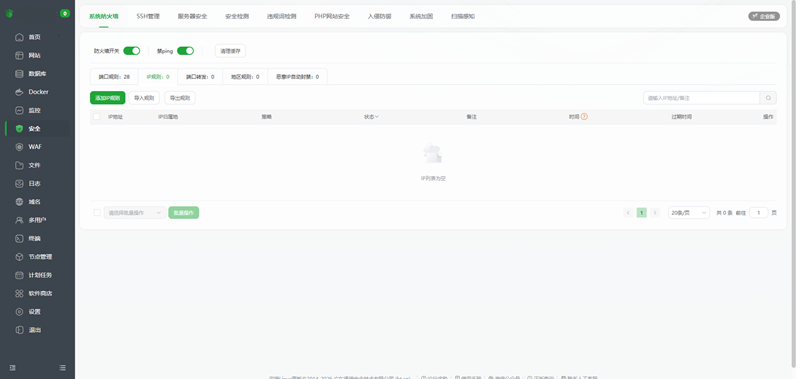Click the 批量操作 button

(x=184, y=213)
